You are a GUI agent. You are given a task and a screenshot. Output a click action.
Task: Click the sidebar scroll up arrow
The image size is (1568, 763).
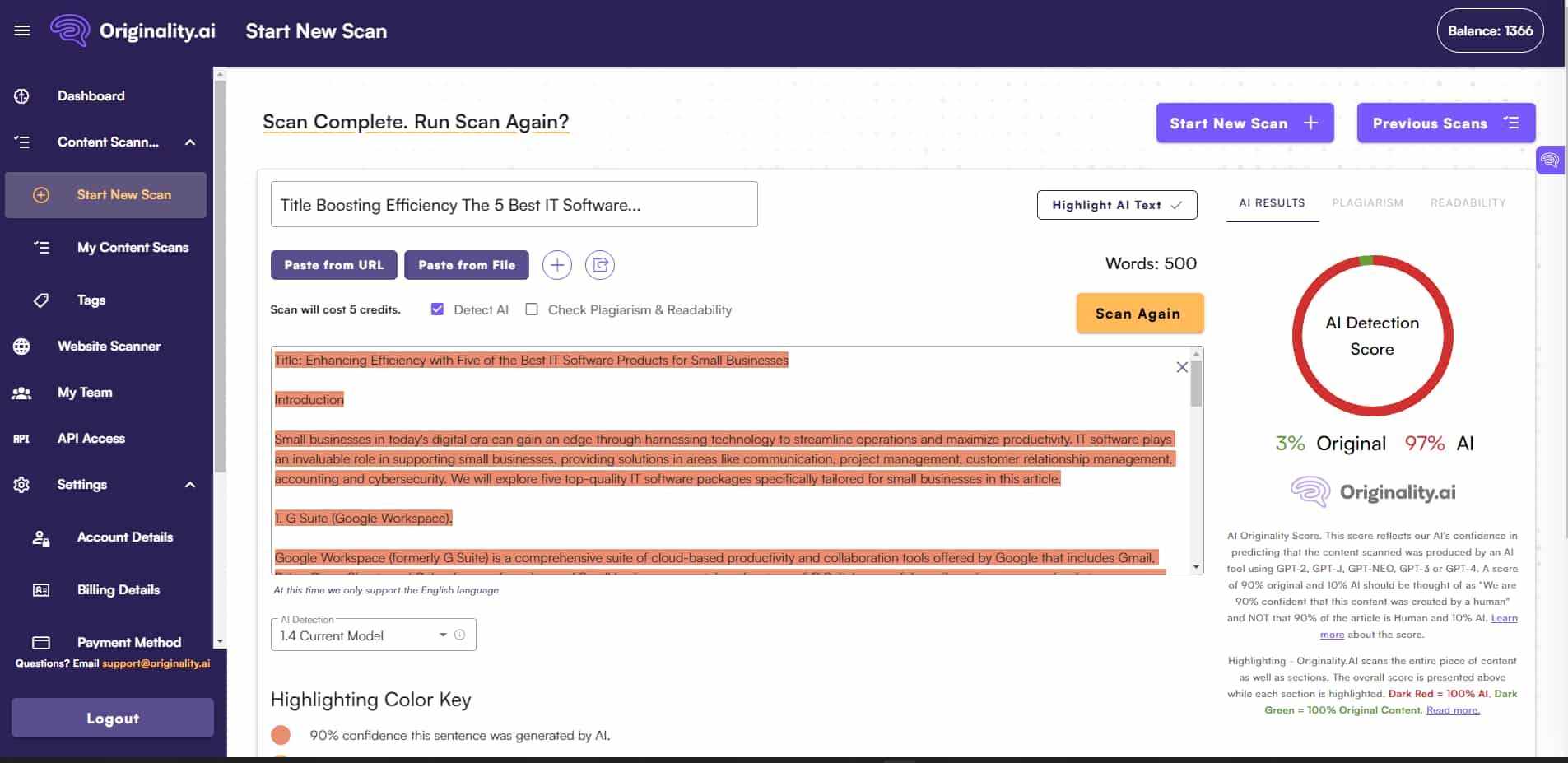tap(220, 74)
